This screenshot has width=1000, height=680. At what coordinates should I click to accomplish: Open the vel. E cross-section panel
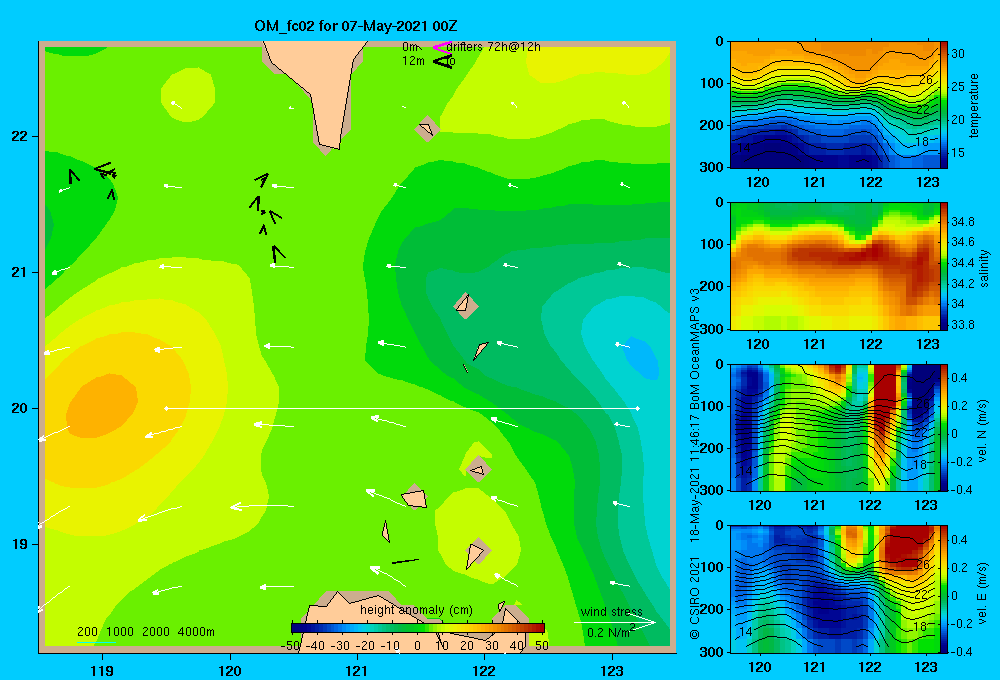tap(835, 589)
